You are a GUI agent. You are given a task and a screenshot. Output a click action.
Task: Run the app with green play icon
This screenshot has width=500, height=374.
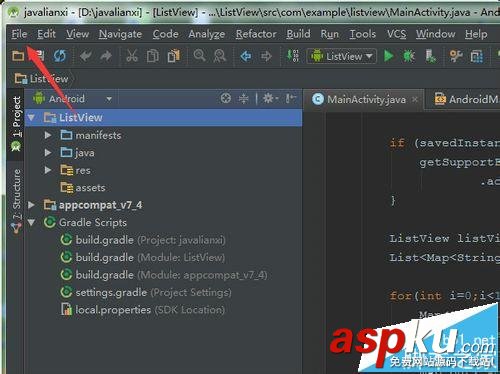[x=388, y=56]
